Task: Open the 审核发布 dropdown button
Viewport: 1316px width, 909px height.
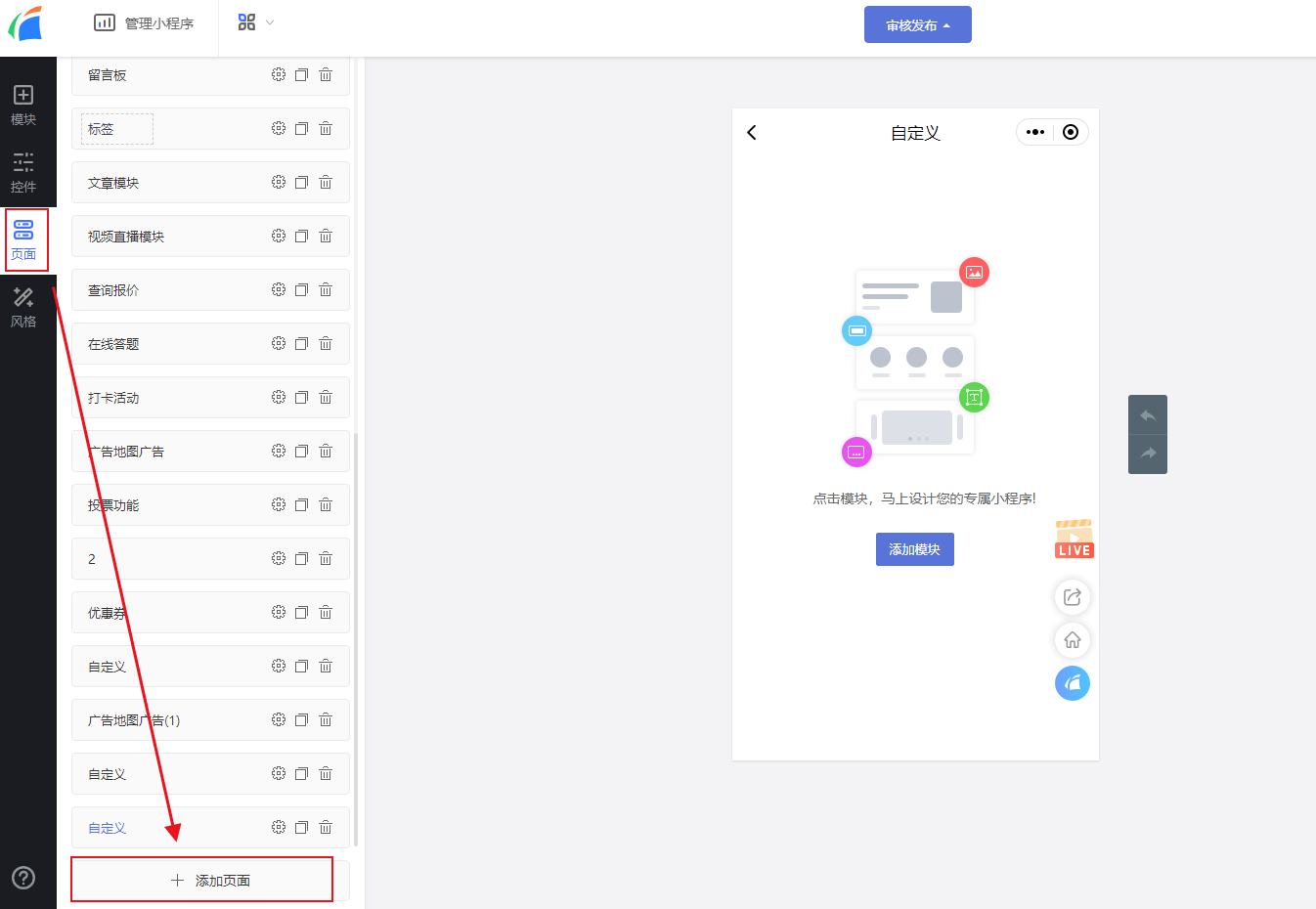Action: [918, 24]
